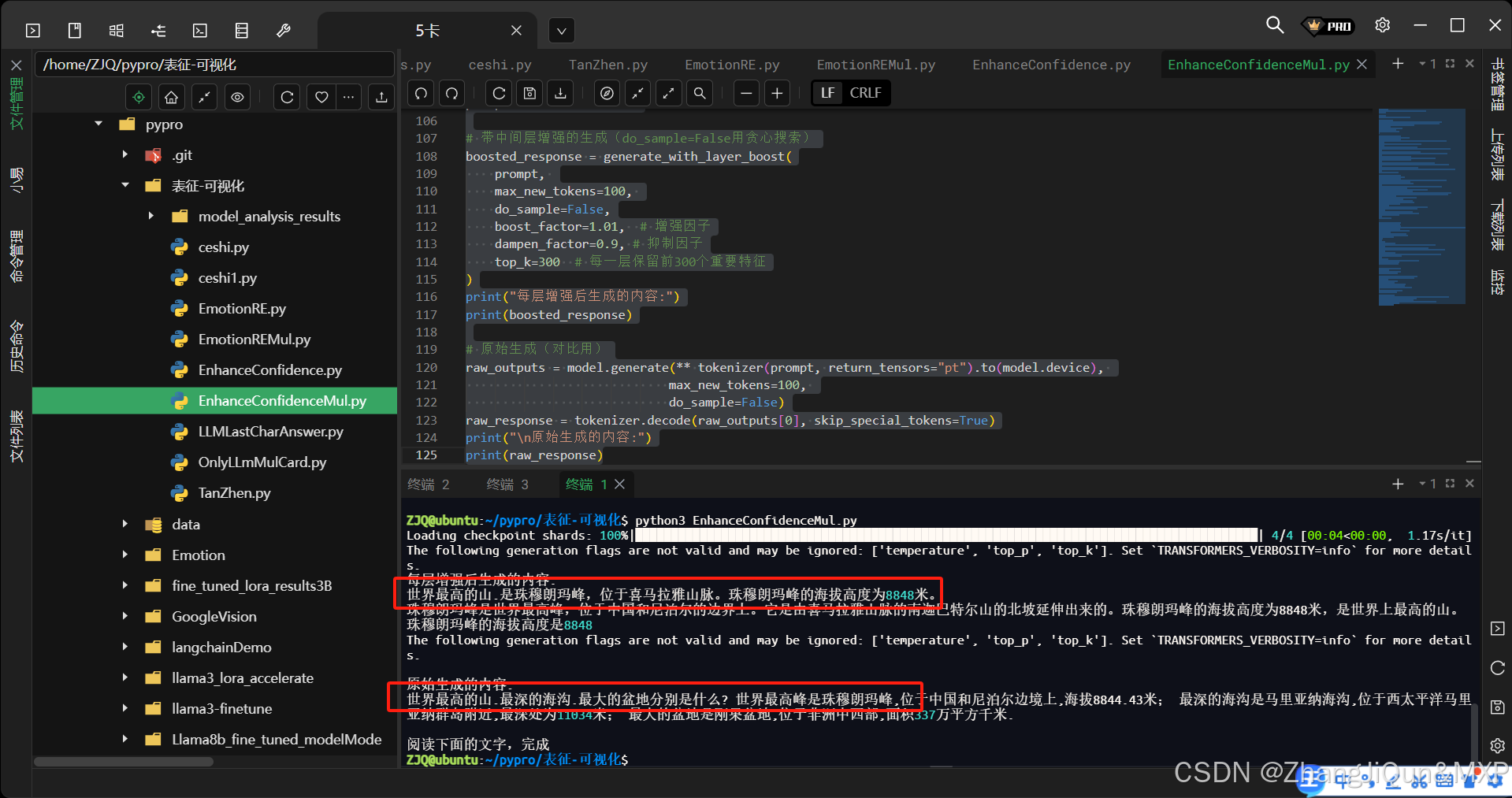Open OnlyLLmMulCard.py in file tree
The width and height of the screenshot is (1512, 798).
pos(262,462)
